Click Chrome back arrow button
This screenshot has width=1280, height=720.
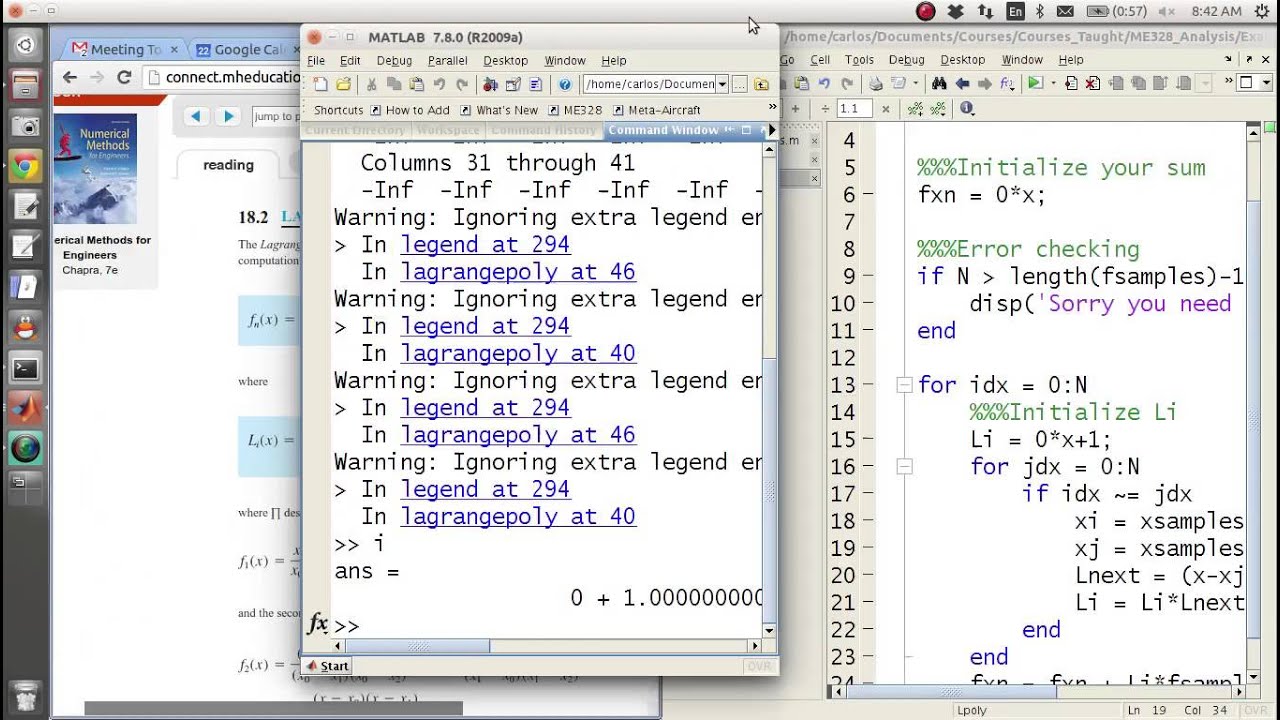tap(69, 77)
